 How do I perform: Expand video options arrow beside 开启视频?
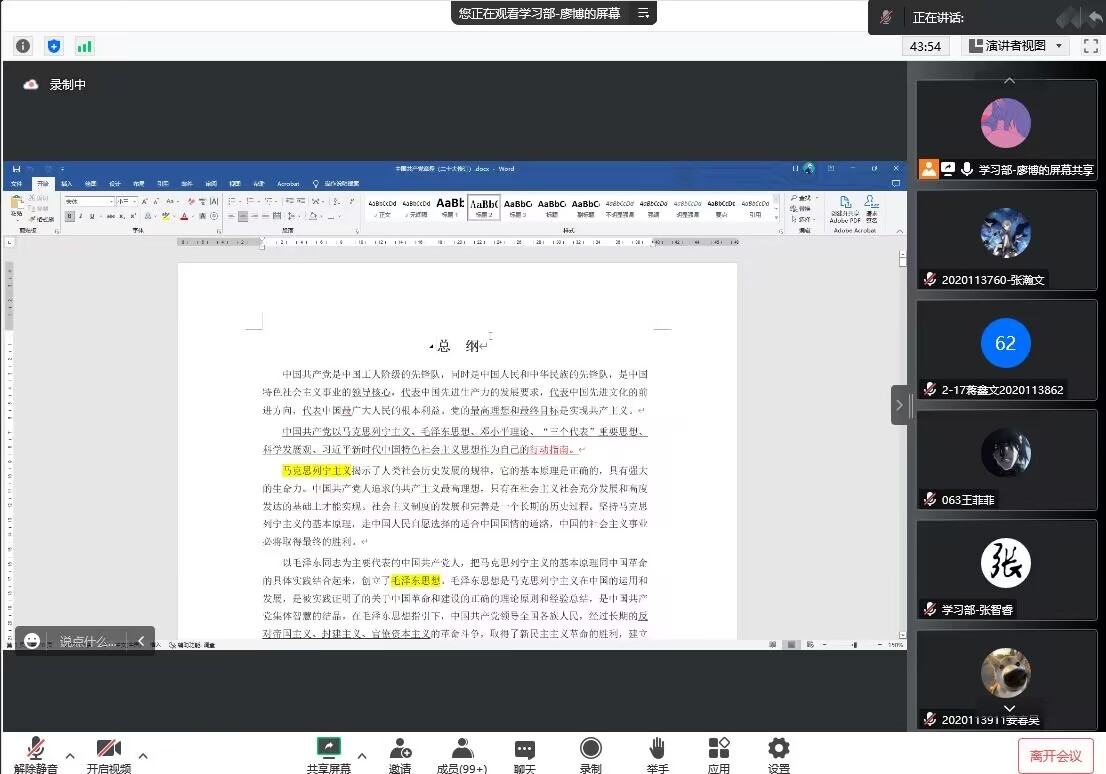point(143,755)
